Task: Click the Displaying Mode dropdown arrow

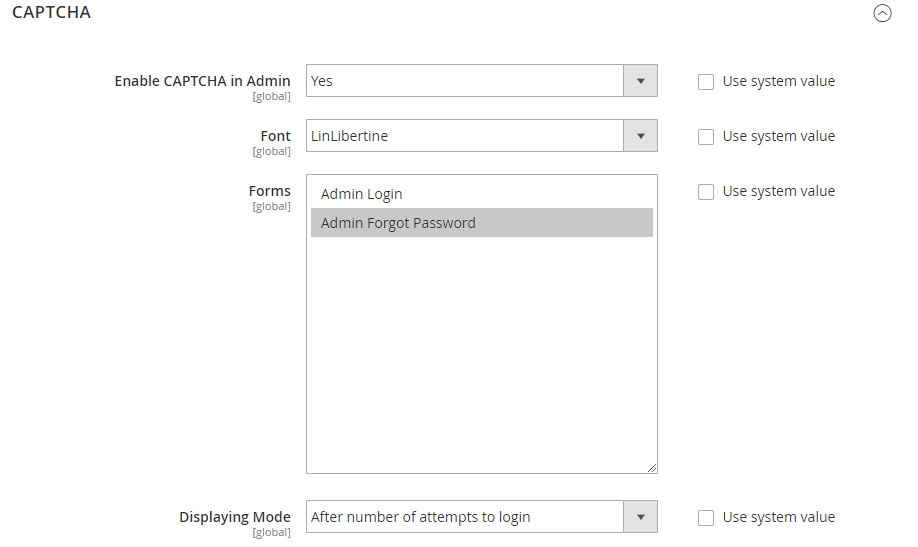Action: [640, 517]
